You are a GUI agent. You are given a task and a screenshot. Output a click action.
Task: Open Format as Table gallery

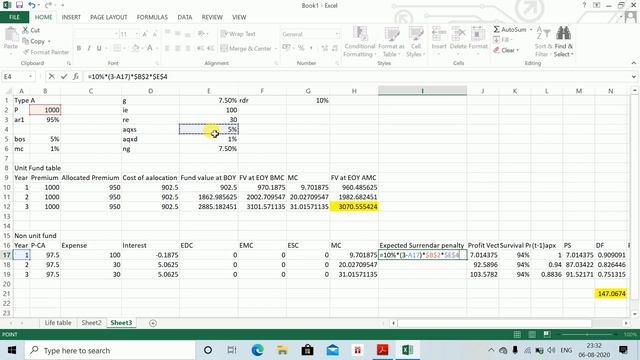pyautogui.click(x=391, y=42)
